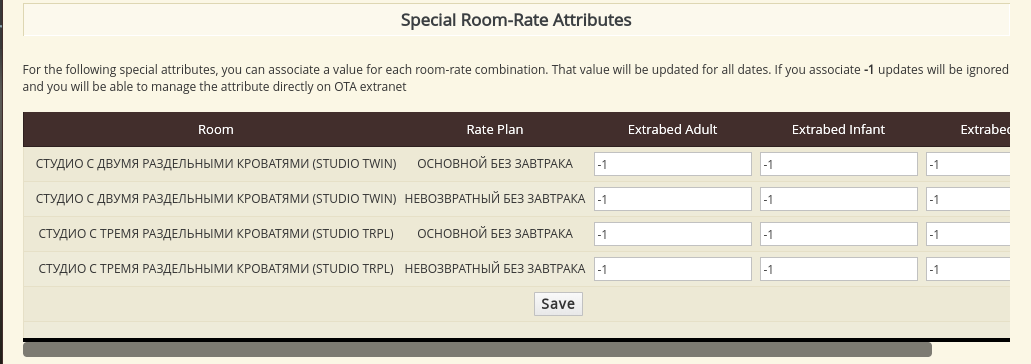Click the Room column header
This screenshot has width=1031, height=364.
pos(216,129)
